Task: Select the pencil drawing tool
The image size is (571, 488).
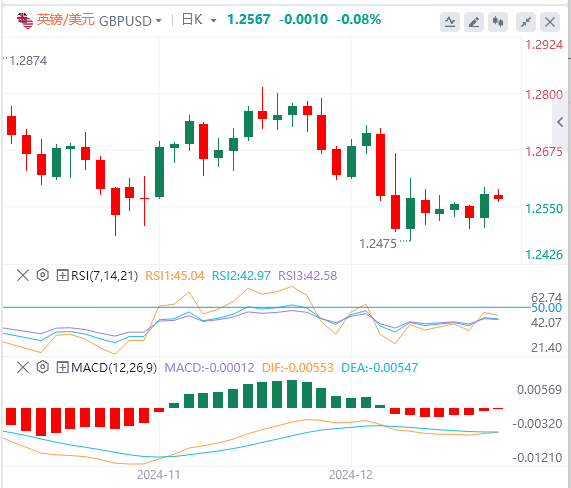Action: coord(474,22)
